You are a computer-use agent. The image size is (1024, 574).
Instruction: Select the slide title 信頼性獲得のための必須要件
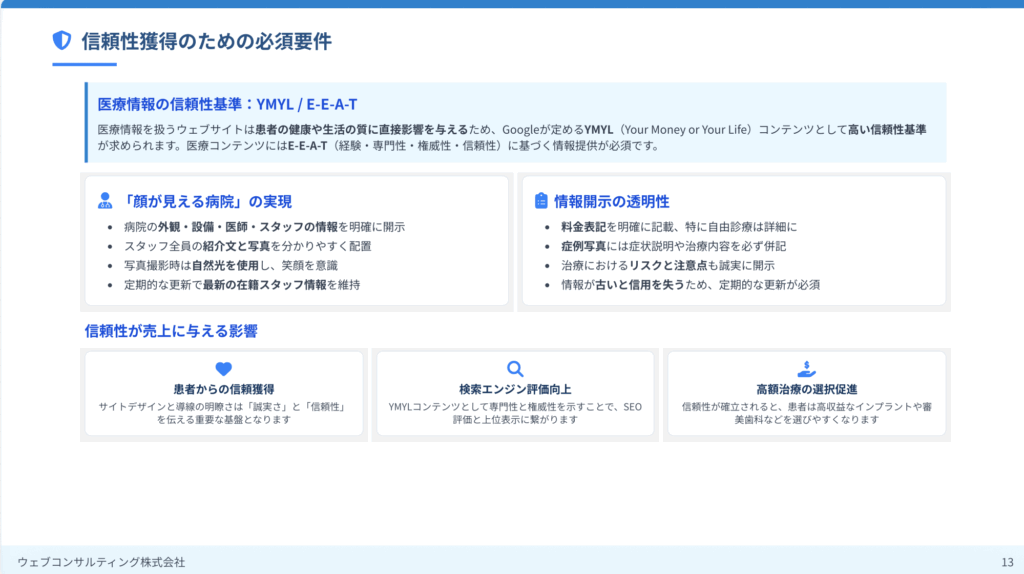206,41
